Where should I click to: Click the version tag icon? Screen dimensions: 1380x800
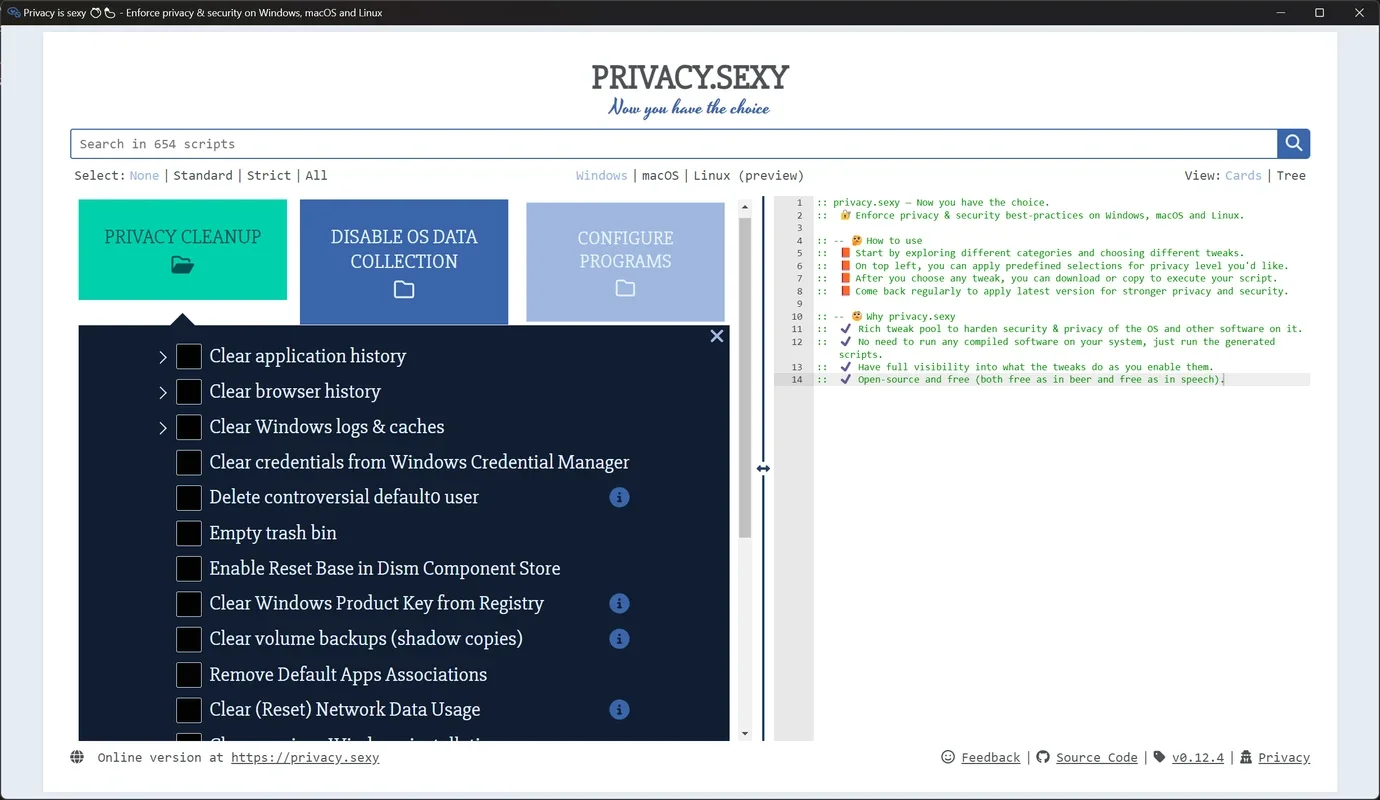[x=1159, y=757]
